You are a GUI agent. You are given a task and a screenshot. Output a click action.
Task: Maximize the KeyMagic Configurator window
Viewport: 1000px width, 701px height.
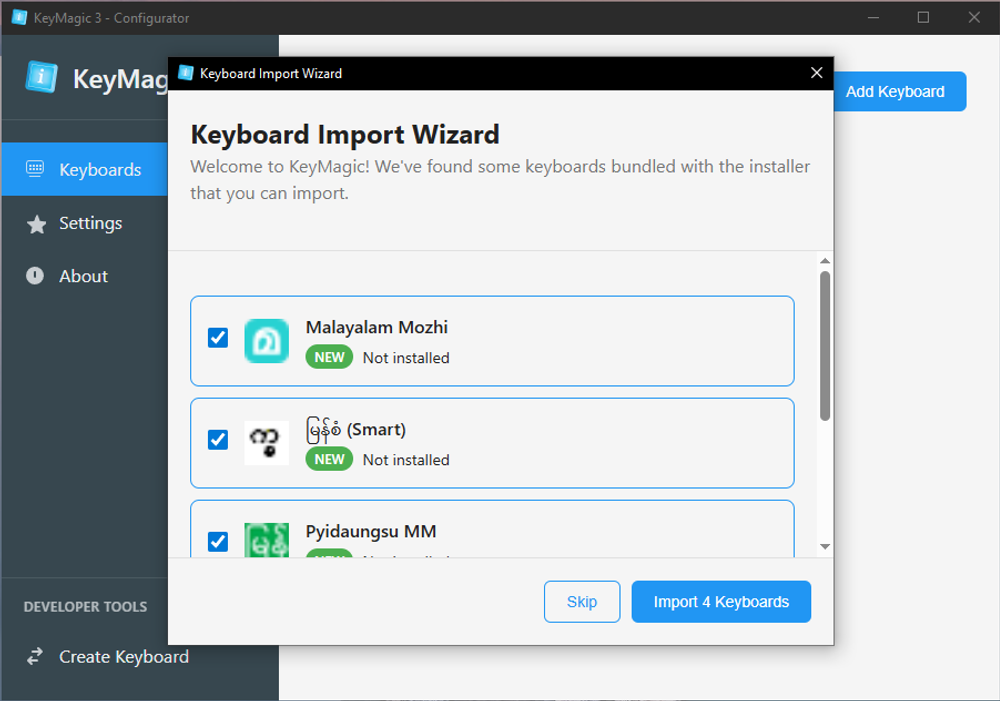(x=923, y=17)
